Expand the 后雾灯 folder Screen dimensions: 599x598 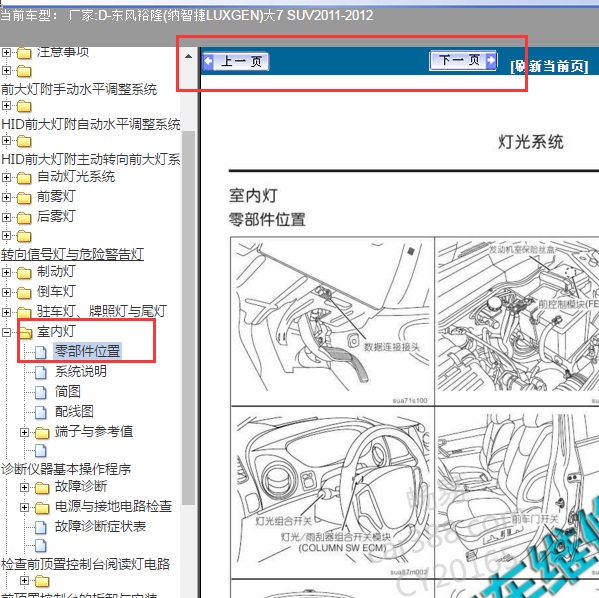[6, 217]
